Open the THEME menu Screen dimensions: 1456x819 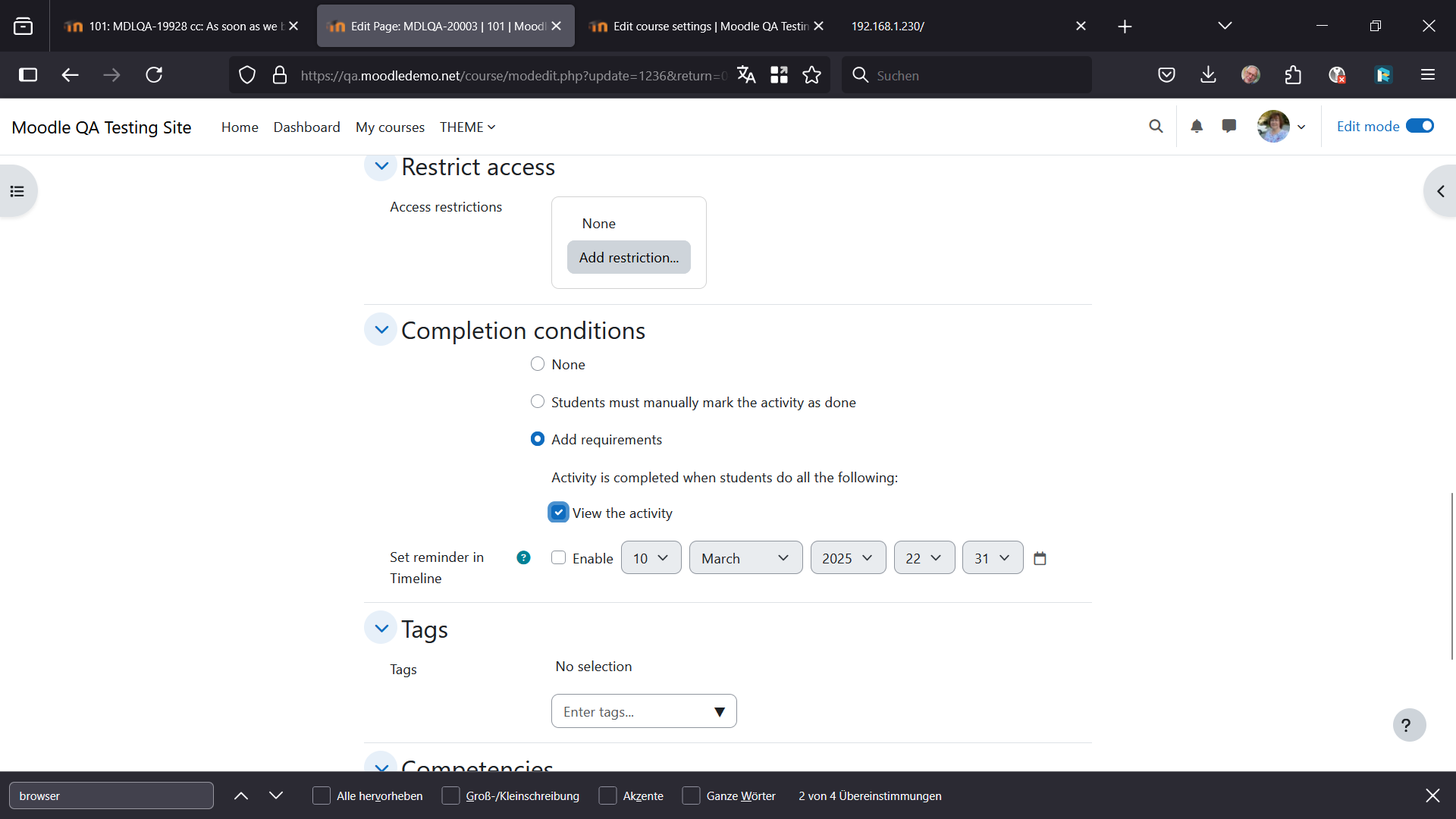click(x=467, y=127)
